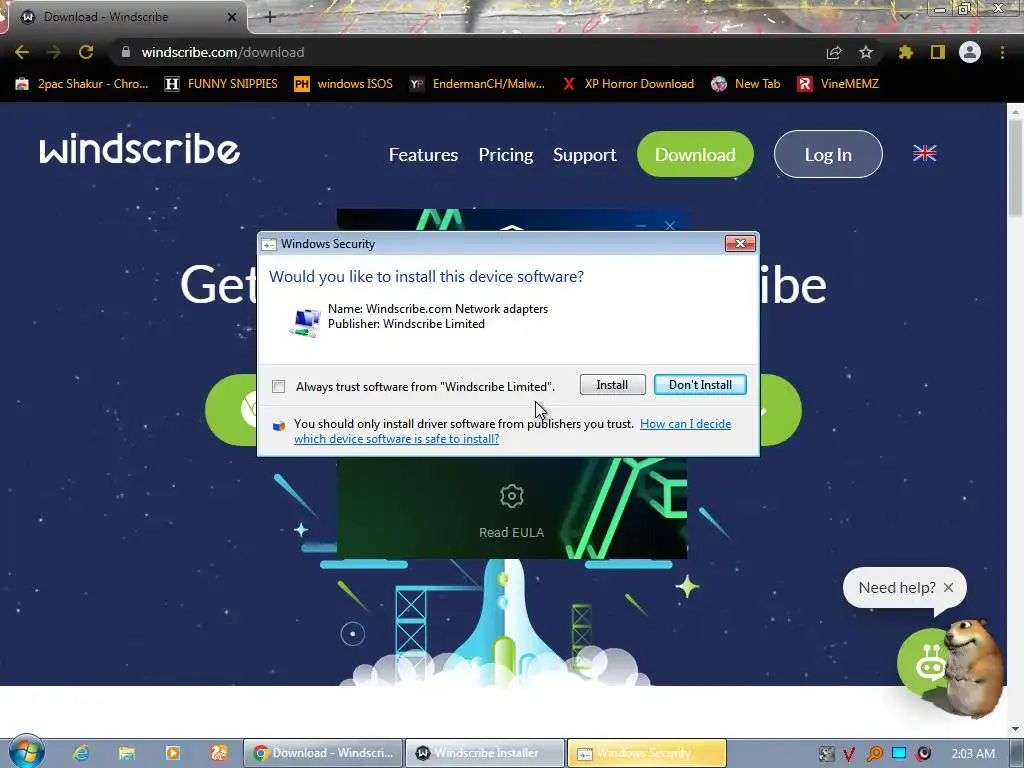The width and height of the screenshot is (1024, 768).
Task: Click the Log In button
Action: [x=828, y=154]
